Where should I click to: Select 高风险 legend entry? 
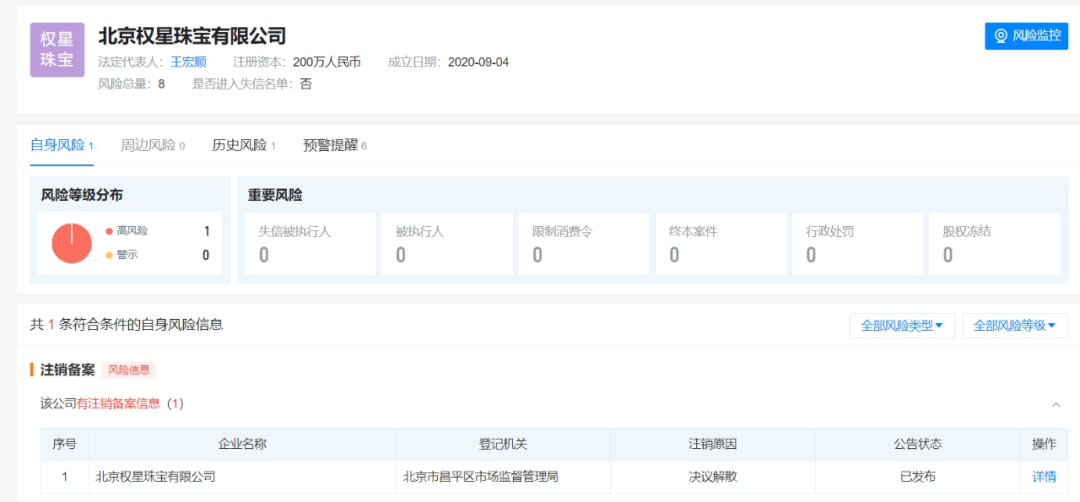131,231
